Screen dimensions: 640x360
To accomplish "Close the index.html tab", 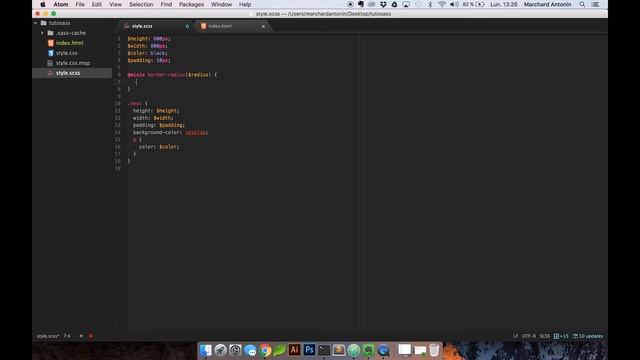I will [263, 26].
